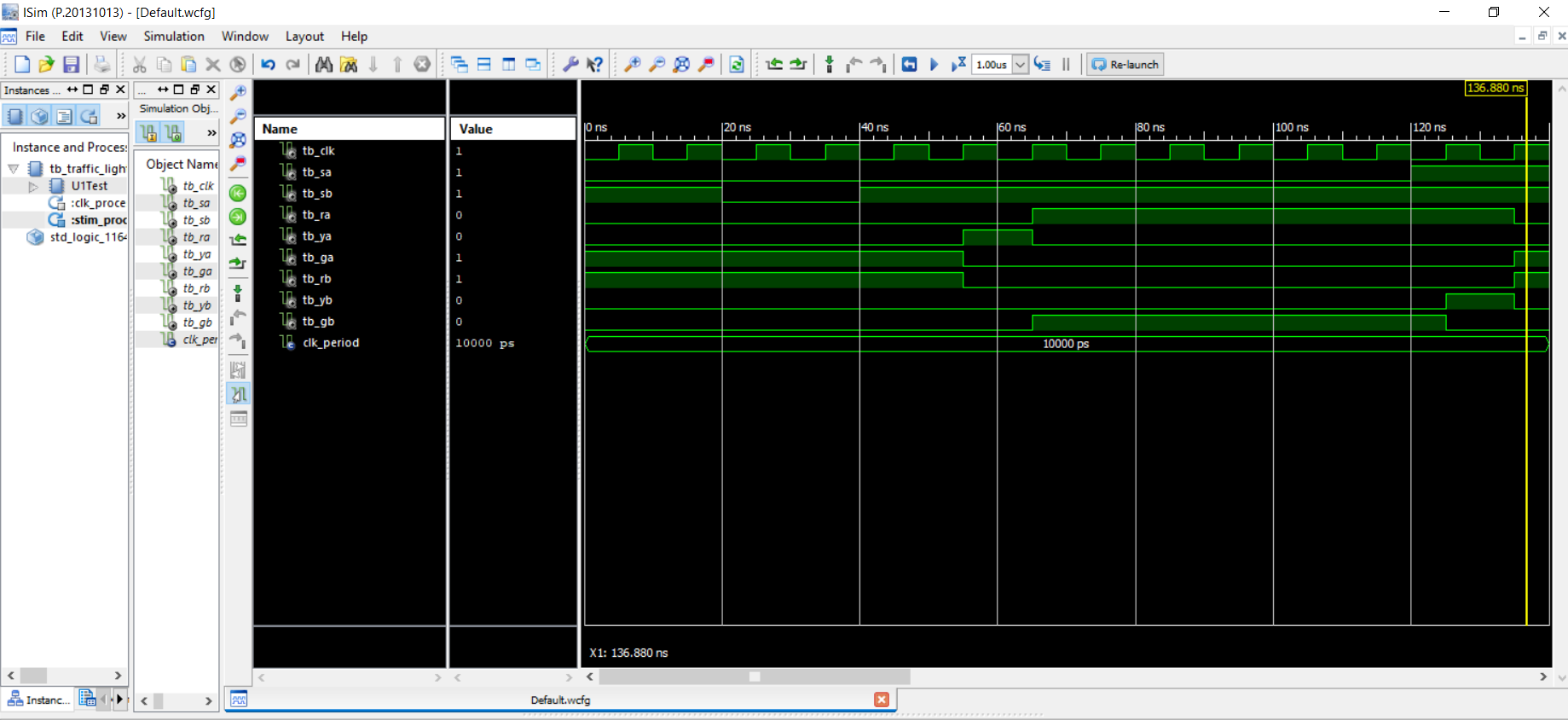Click Zoom In on the vertical waveform toolbar
The width and height of the screenshot is (1568, 720).
click(x=238, y=92)
